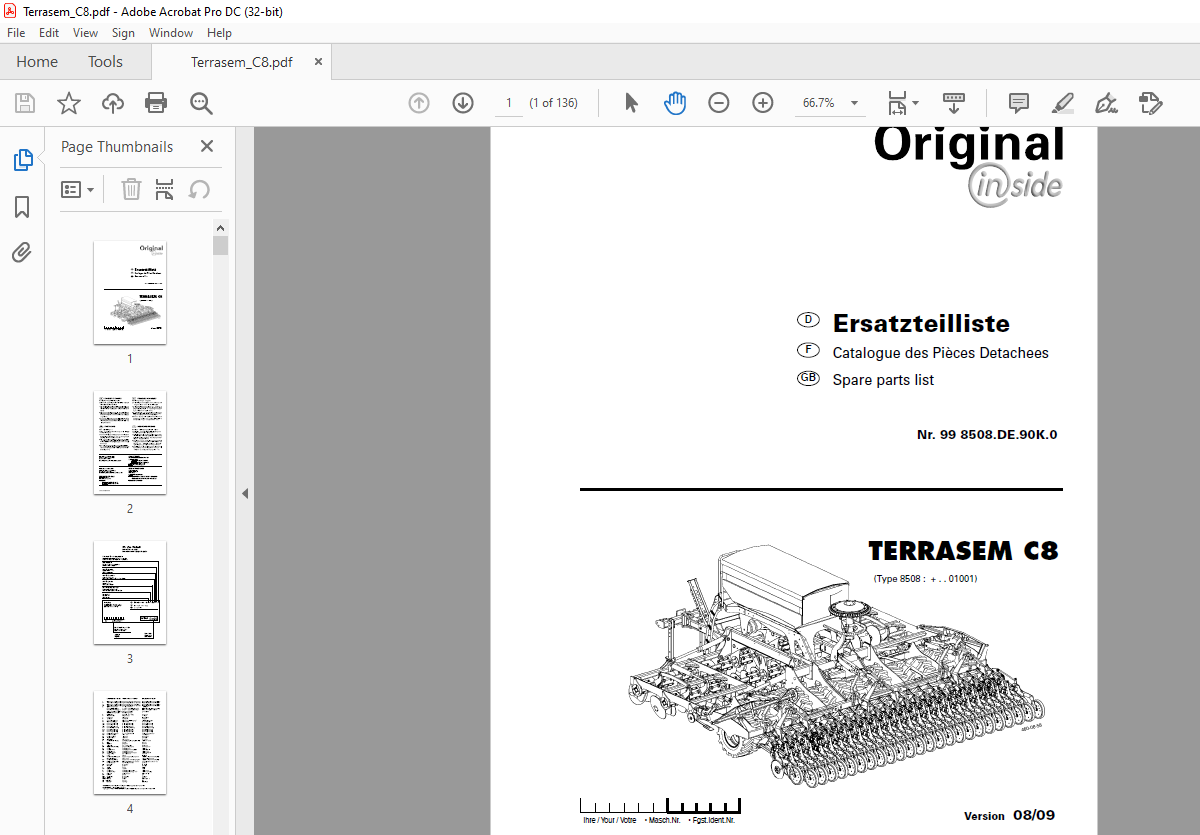Click the insert/extract pages icon
The image size is (1200, 835).
pyautogui.click(x=165, y=189)
